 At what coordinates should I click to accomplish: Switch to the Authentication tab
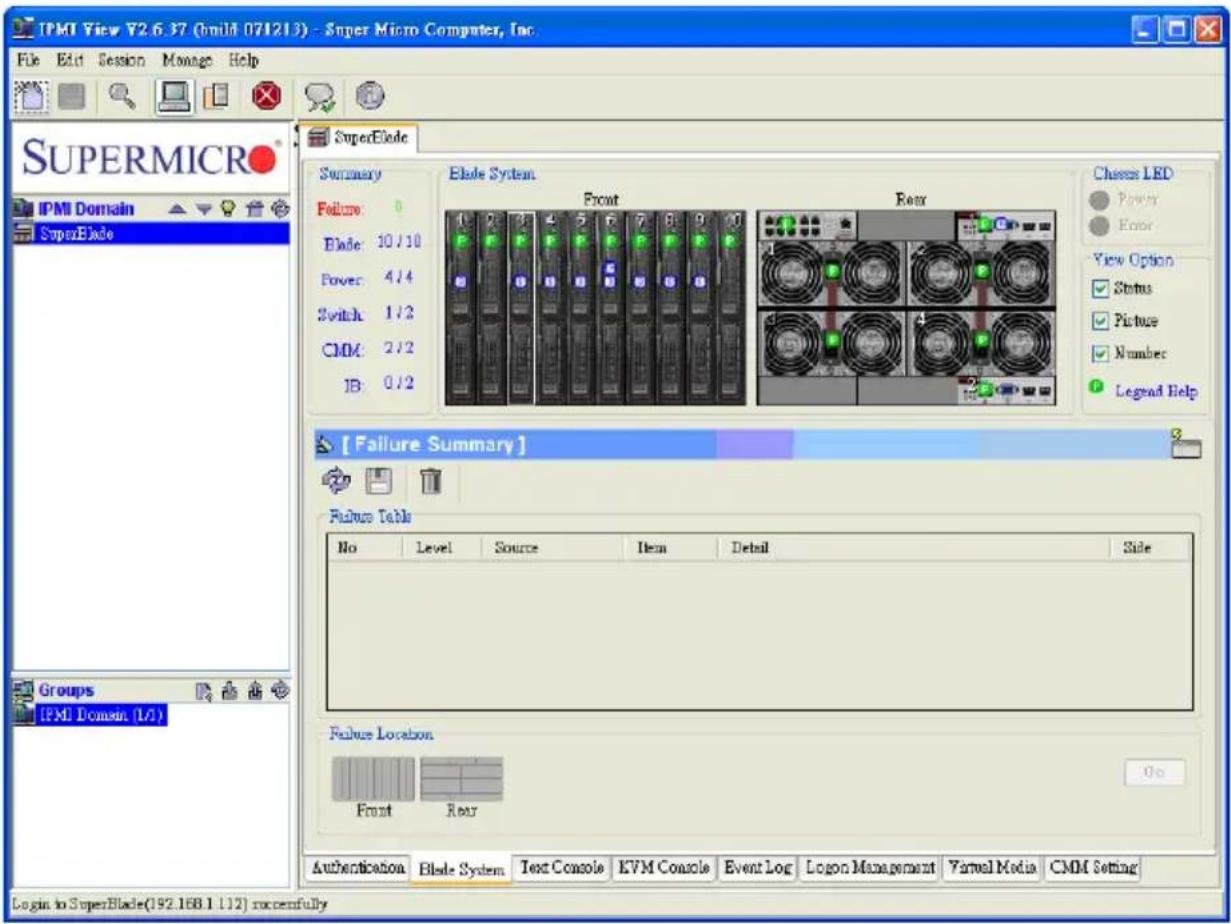point(356,867)
